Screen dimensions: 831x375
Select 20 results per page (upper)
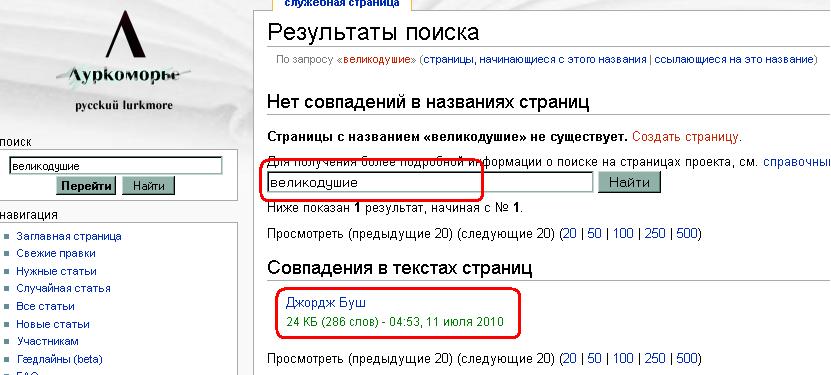pos(570,233)
